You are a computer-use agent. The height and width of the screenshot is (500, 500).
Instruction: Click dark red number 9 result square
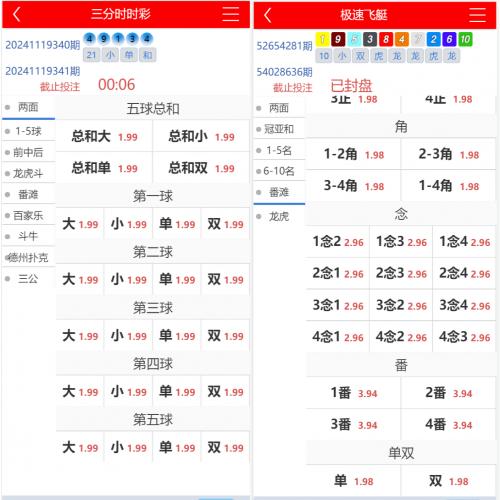click(x=338, y=39)
